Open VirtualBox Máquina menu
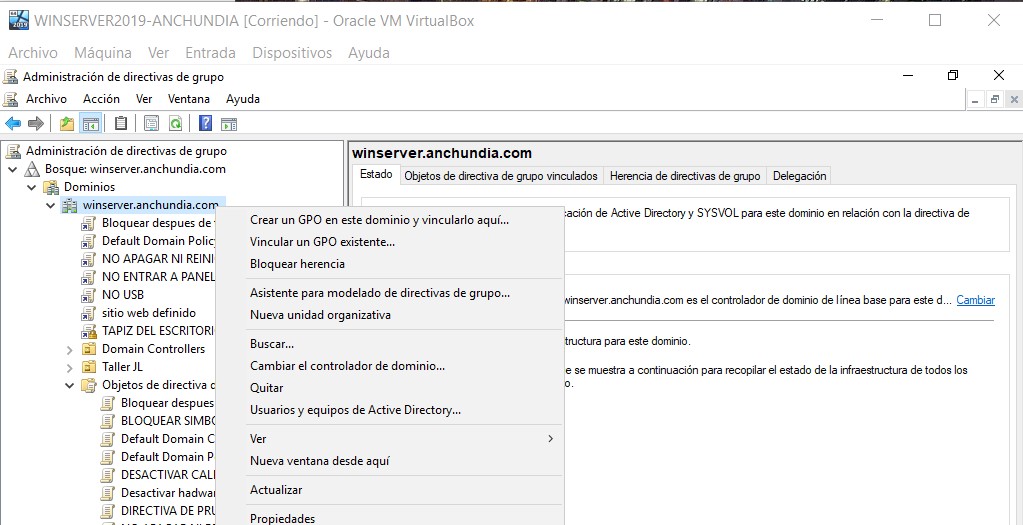 [102, 53]
